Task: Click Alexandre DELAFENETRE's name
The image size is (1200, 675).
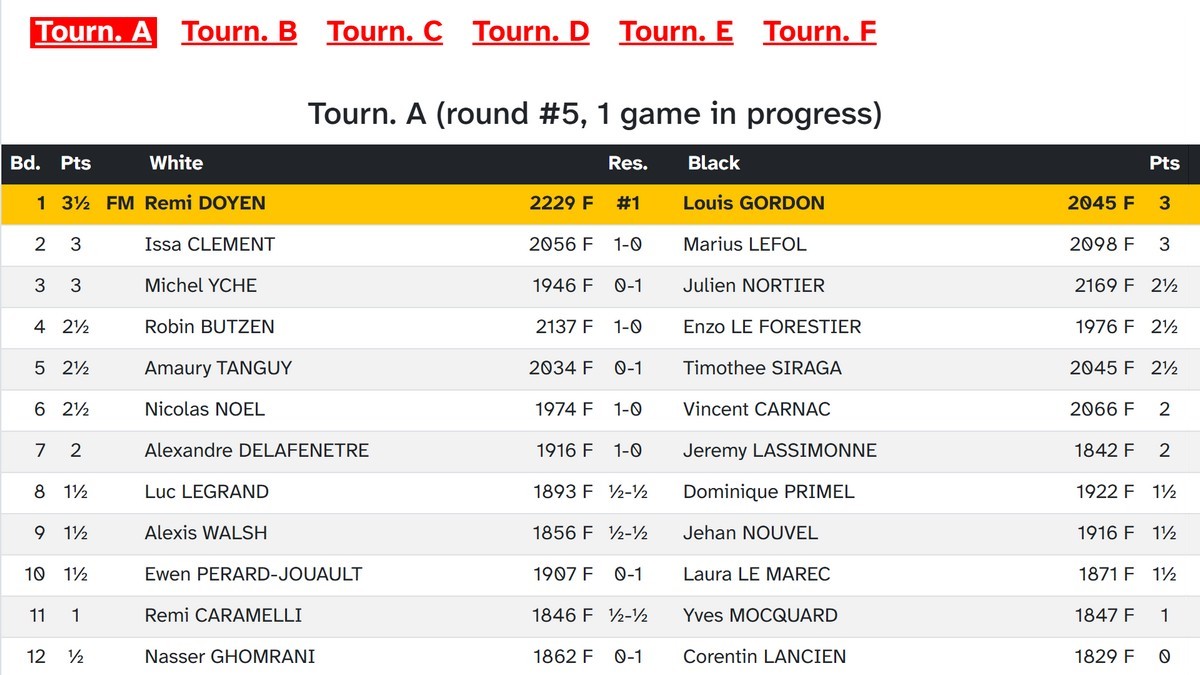Action: [256, 450]
